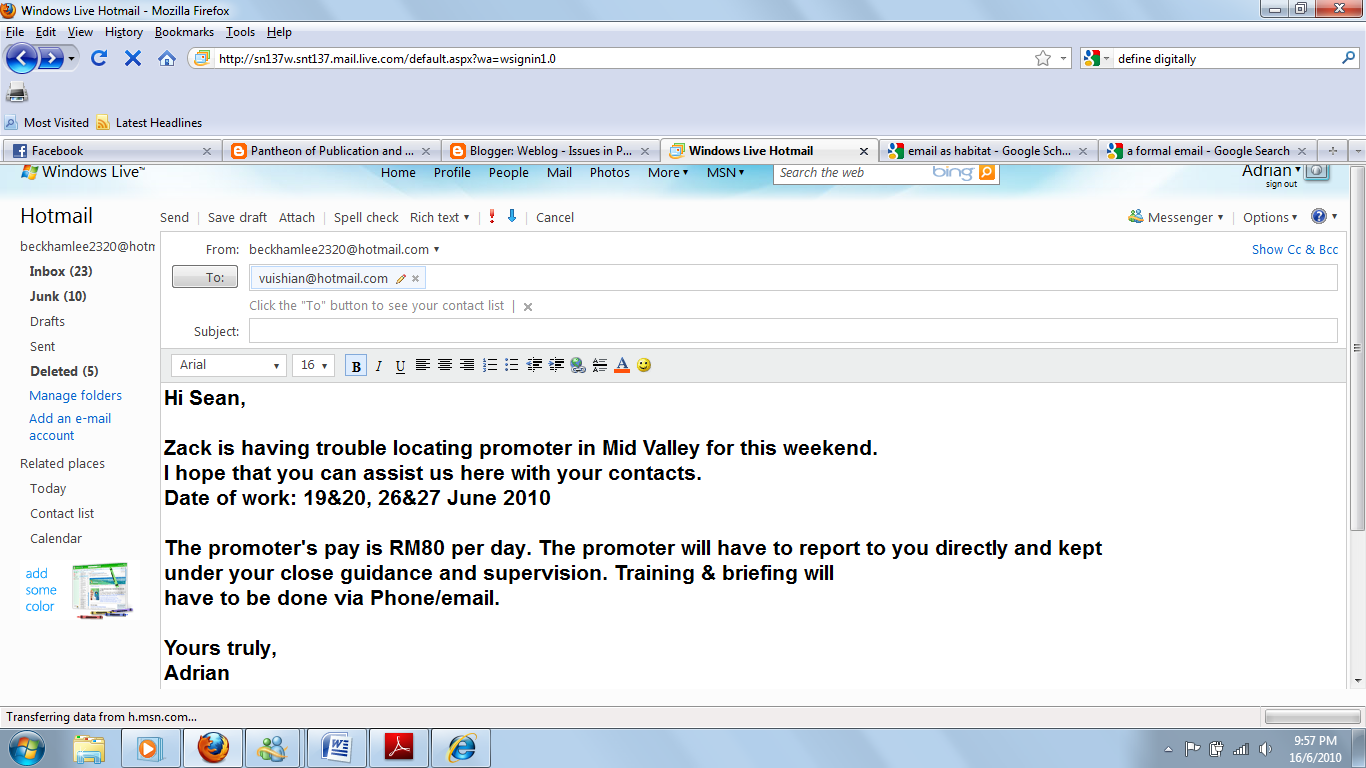Image resolution: width=1366 pixels, height=768 pixels.
Task: Edit the vuishian@hotmail.com recipient pencil icon
Action: tap(401, 279)
